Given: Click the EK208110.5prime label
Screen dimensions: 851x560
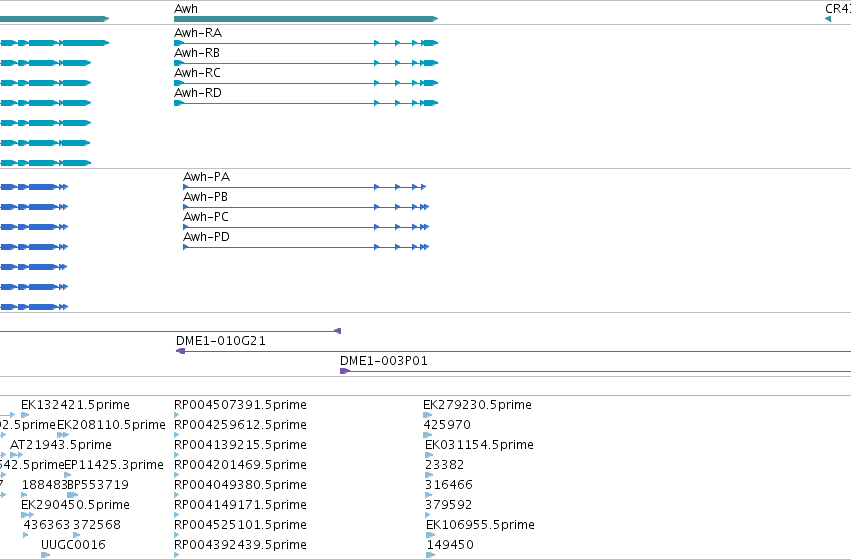Looking at the screenshot, I should pos(111,425).
